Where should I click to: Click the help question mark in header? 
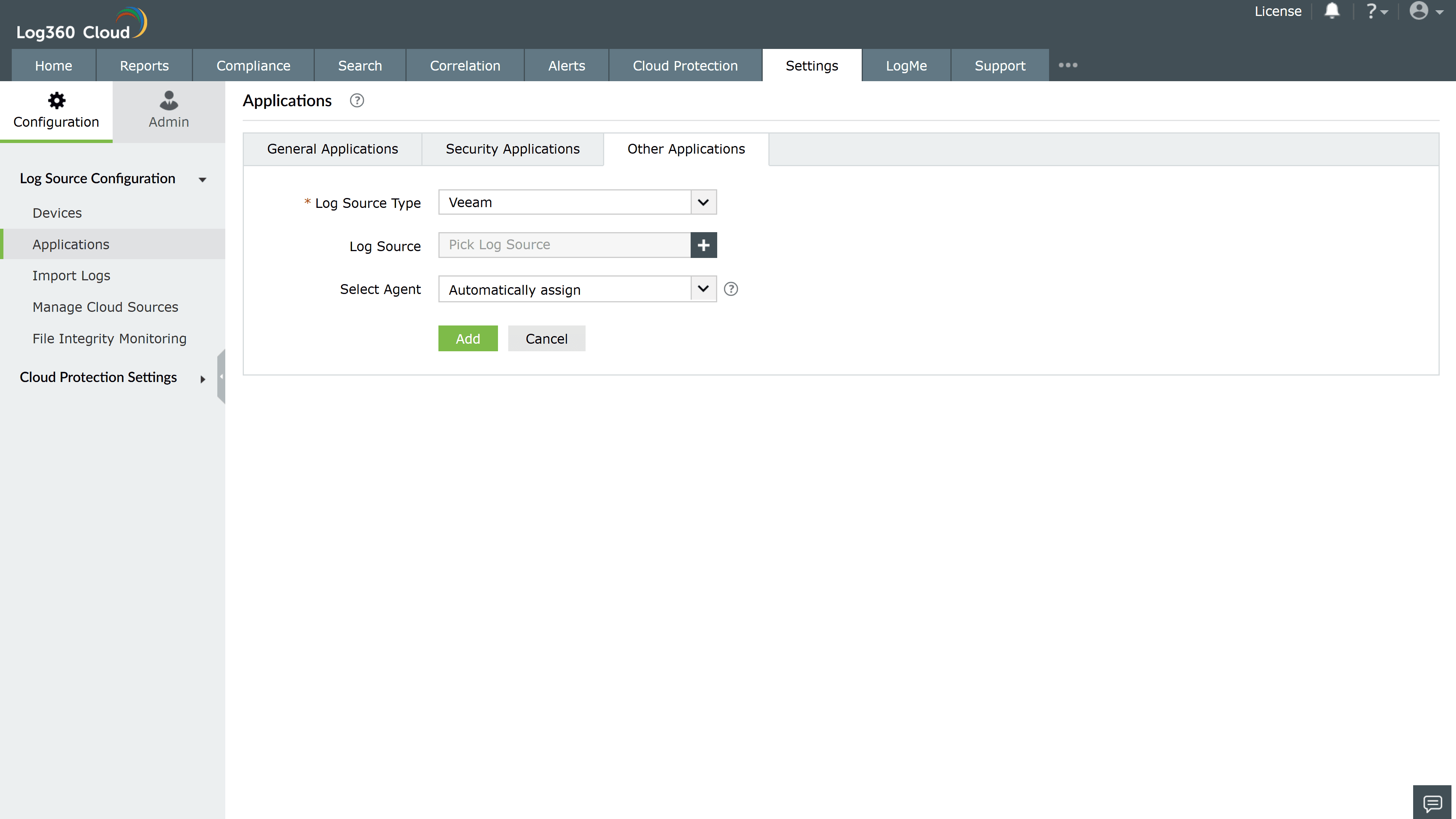1372,11
